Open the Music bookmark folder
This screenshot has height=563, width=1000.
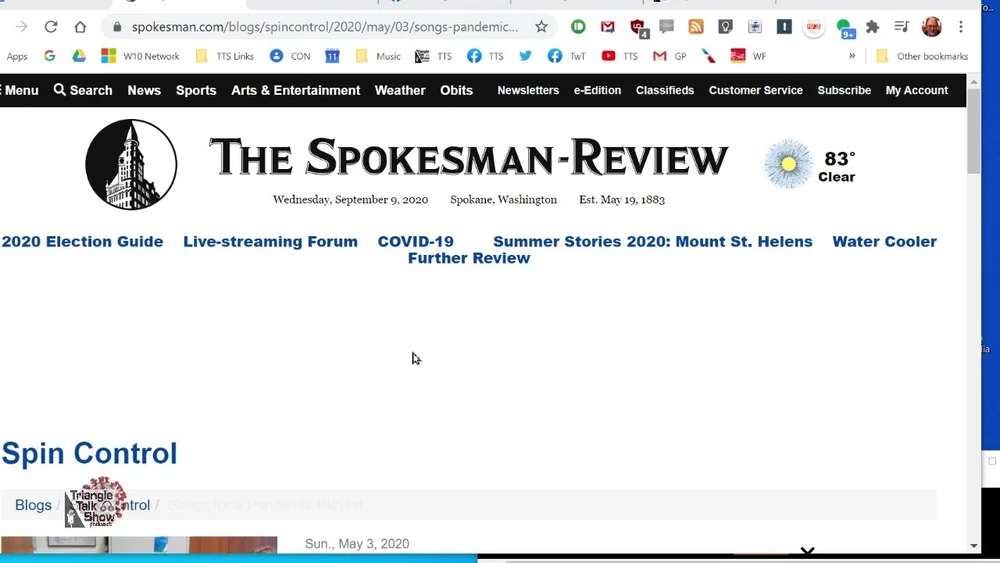378,56
